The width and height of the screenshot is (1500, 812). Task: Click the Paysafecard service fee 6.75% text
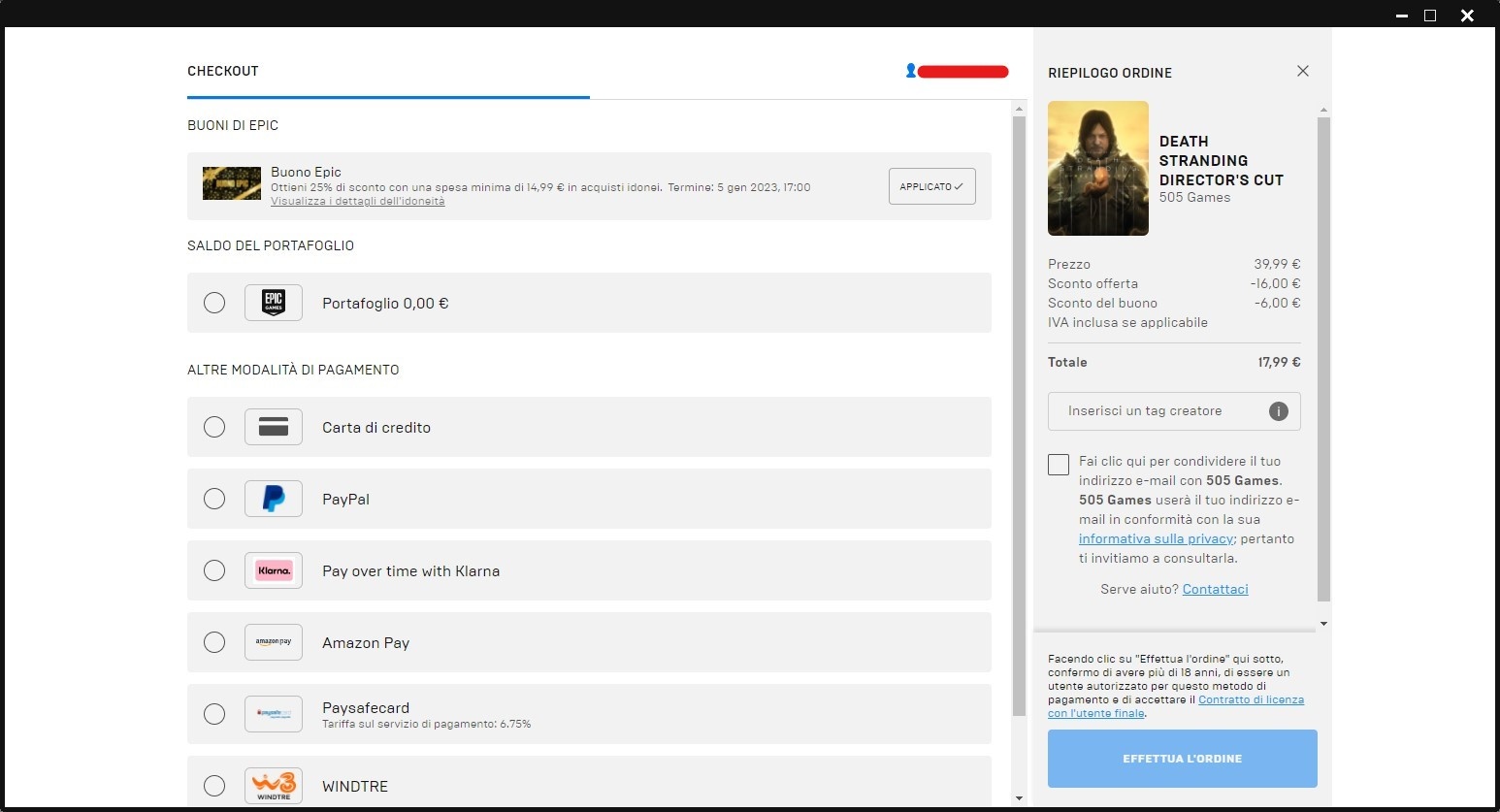427,725
